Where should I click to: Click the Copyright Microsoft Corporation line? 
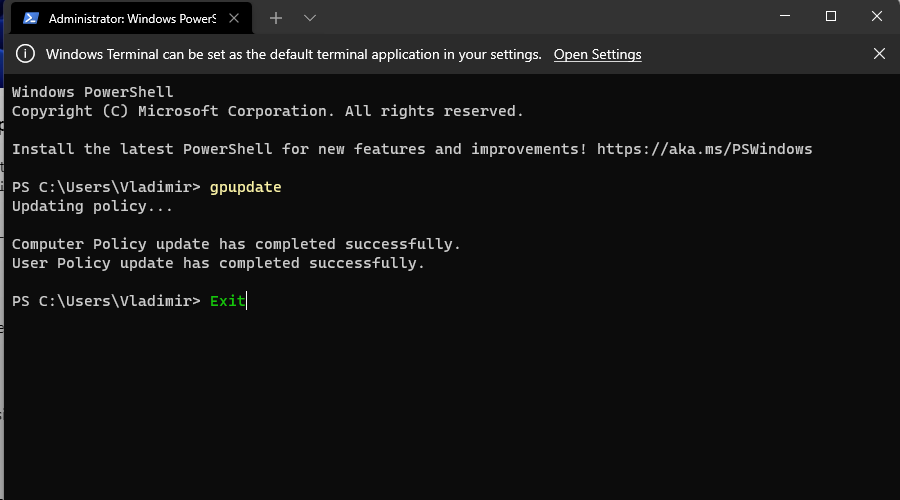click(x=267, y=111)
